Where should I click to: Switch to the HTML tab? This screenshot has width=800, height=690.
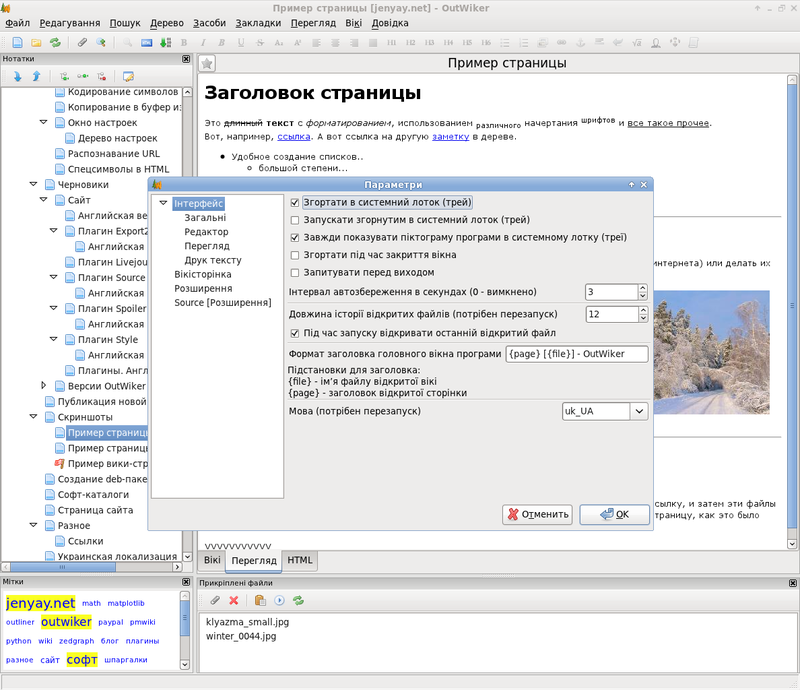pyautogui.click(x=299, y=560)
